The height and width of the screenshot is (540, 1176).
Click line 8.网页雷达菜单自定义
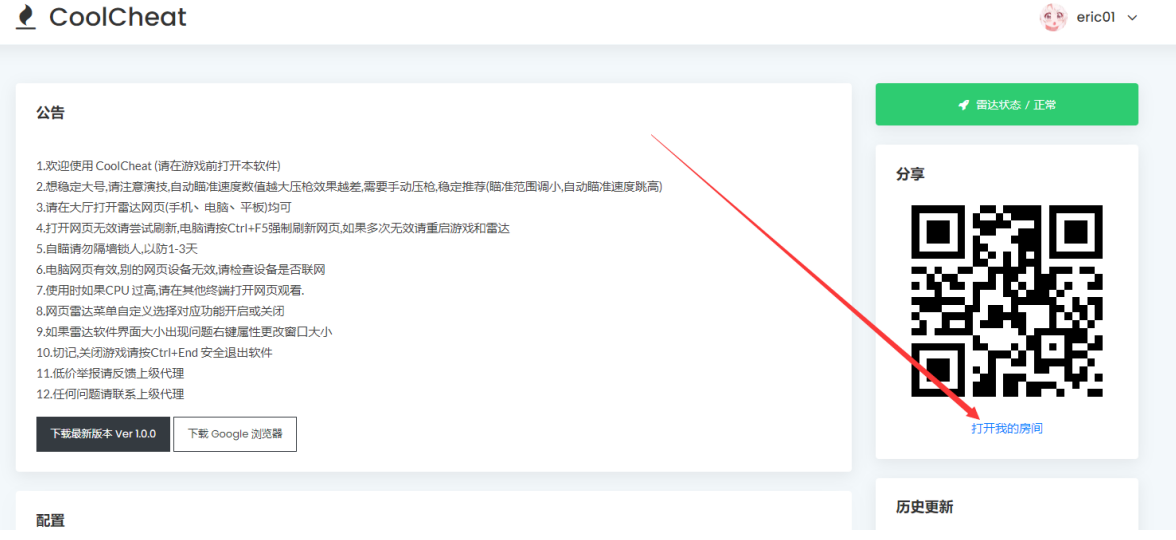160,311
